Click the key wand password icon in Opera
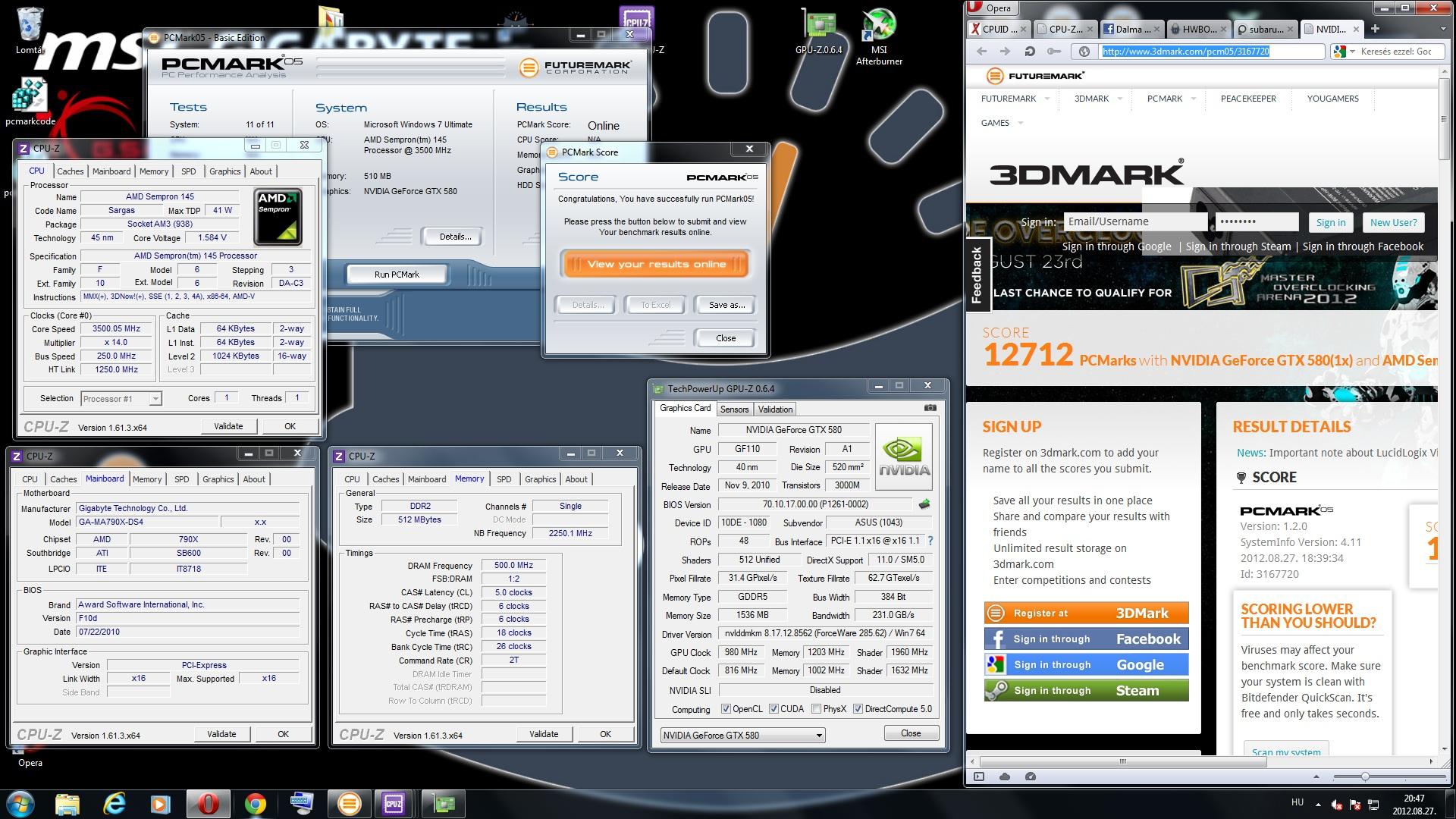This screenshot has height=819, width=1456. click(x=1054, y=52)
